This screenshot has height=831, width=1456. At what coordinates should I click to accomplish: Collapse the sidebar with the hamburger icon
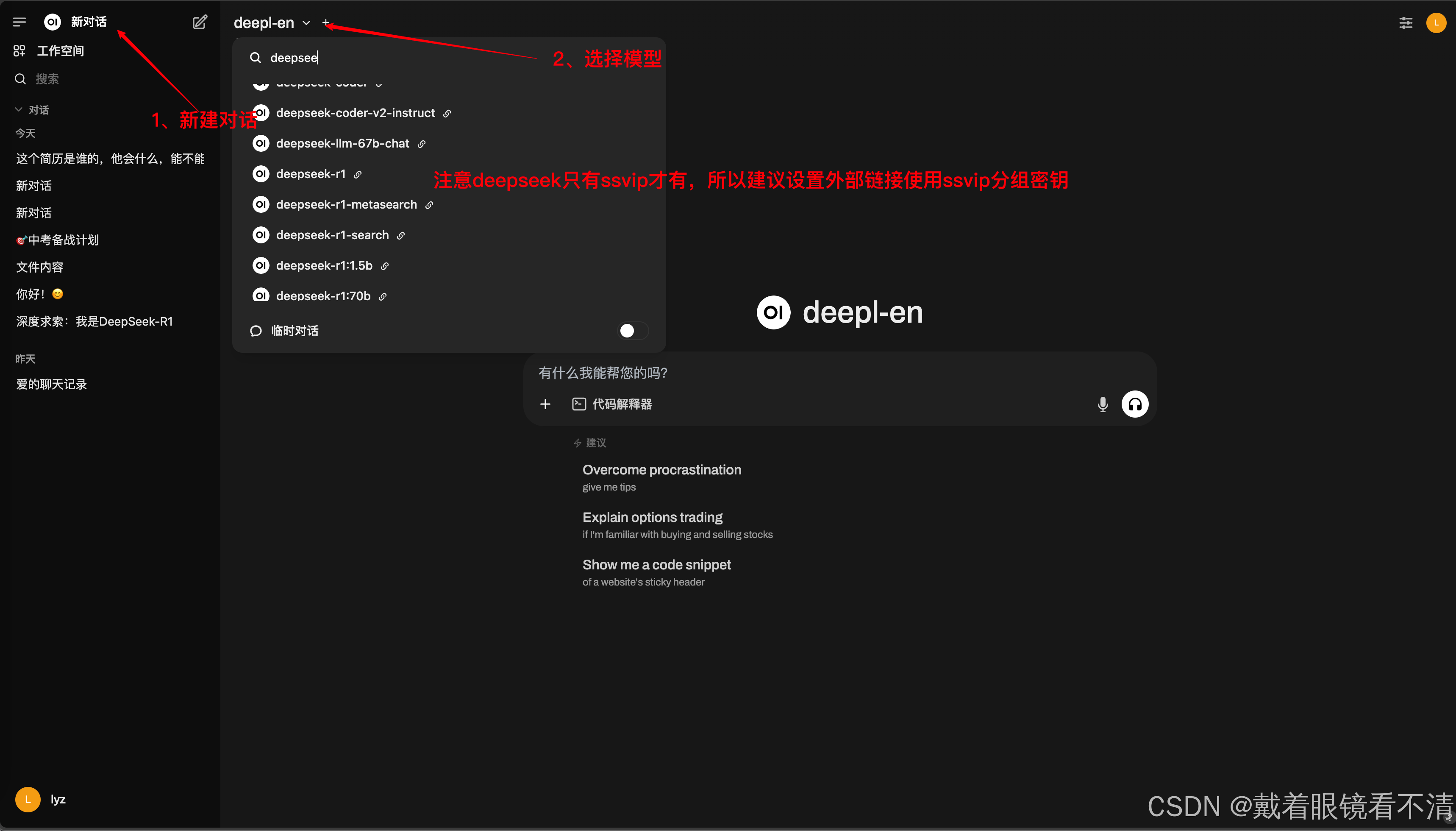click(19, 22)
